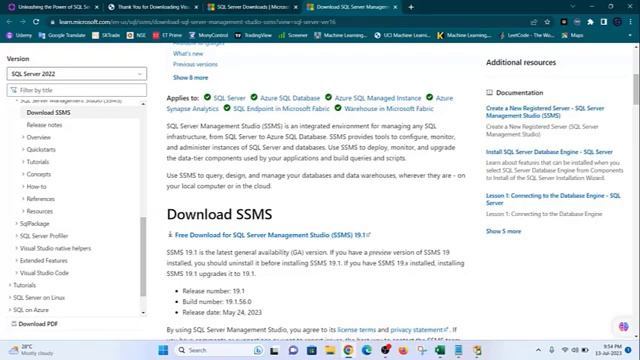Image resolution: width=640 pixels, height=360 pixels.
Task: Reload the page with the refresh icon
Action: click(x=36, y=22)
